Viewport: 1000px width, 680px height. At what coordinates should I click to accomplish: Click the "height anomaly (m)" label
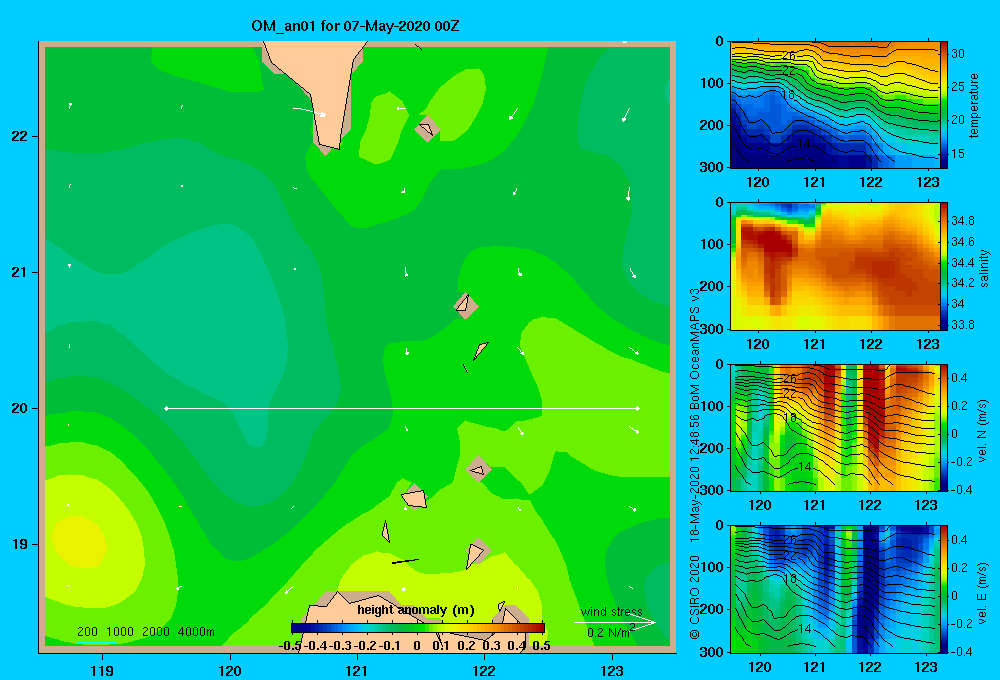416,610
